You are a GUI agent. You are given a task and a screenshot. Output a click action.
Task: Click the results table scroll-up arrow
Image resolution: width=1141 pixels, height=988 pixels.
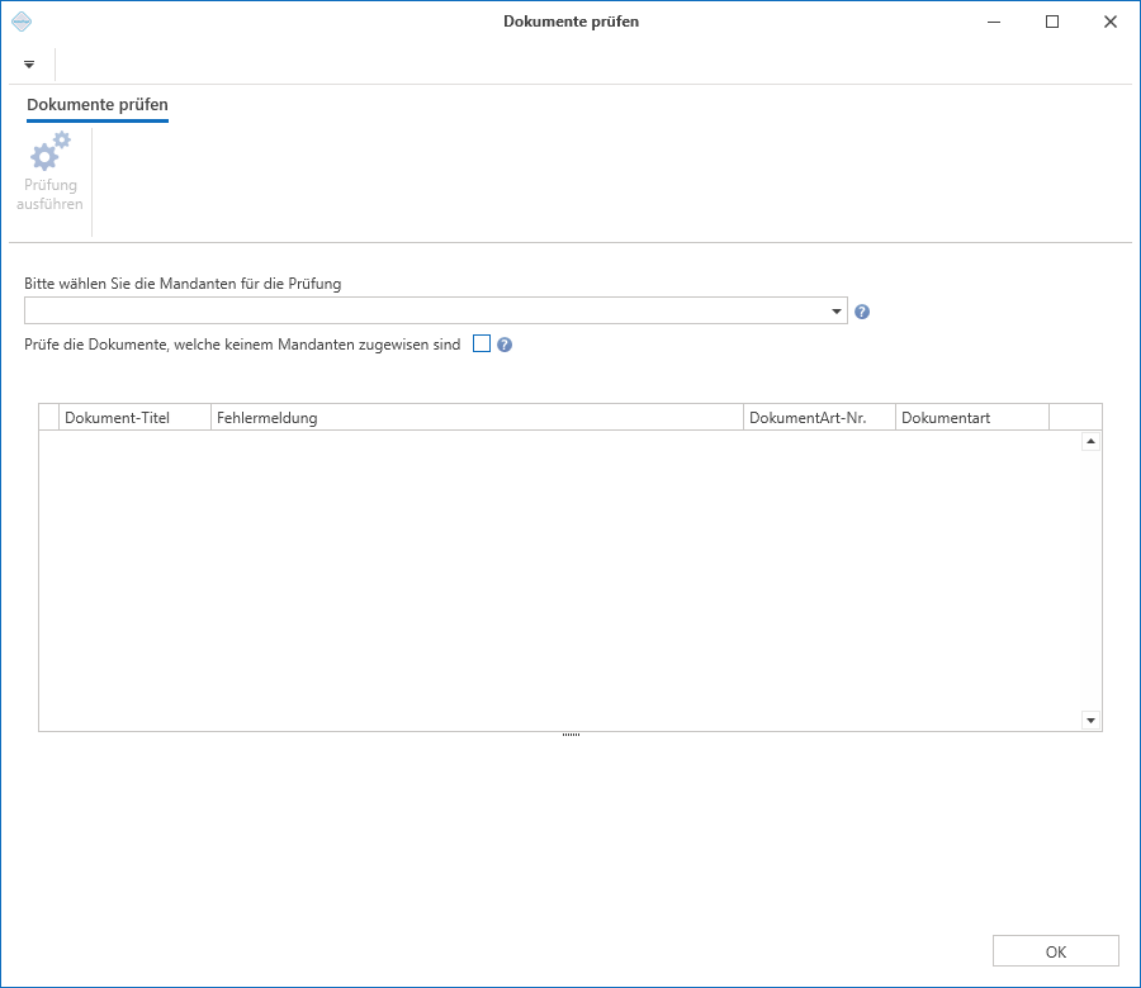click(1091, 442)
